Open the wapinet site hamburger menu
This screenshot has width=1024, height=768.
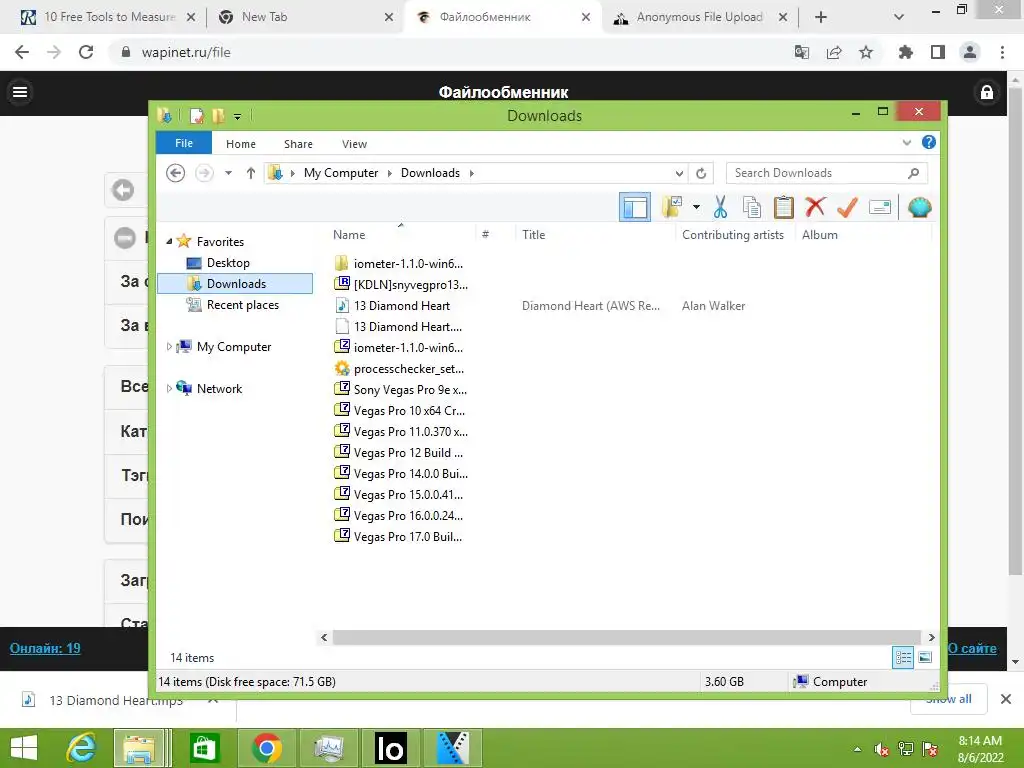tap(20, 92)
